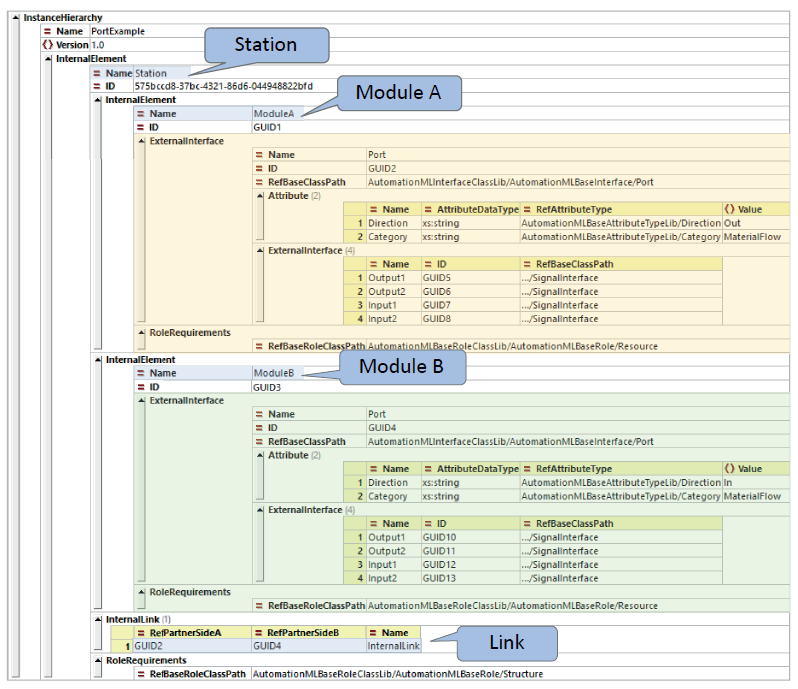Click the Module B callout label

[x=400, y=366]
